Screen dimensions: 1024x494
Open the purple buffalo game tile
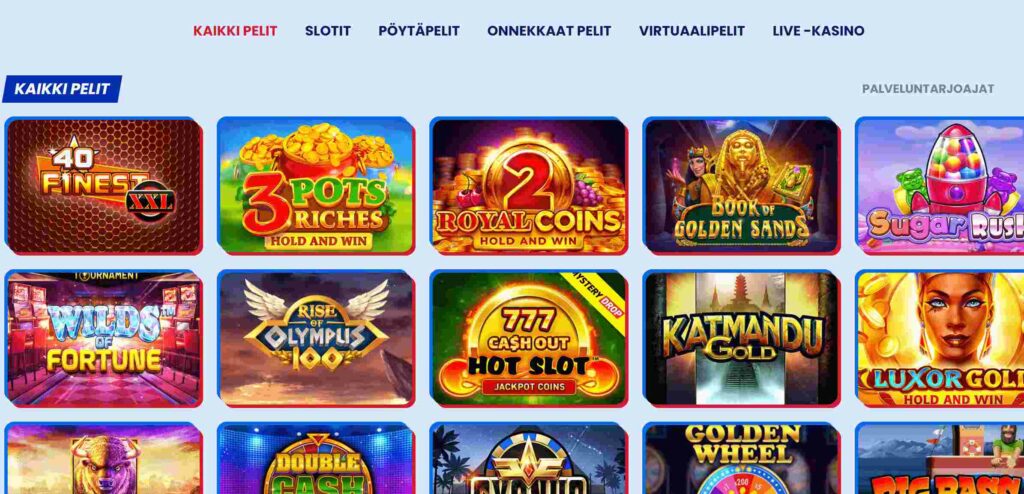click(x=103, y=458)
